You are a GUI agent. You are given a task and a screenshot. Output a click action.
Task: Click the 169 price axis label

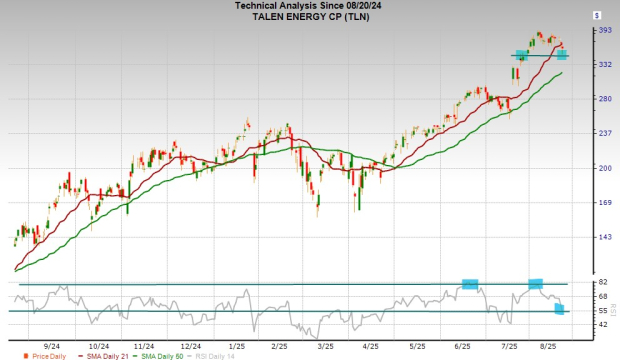[x=605, y=203]
